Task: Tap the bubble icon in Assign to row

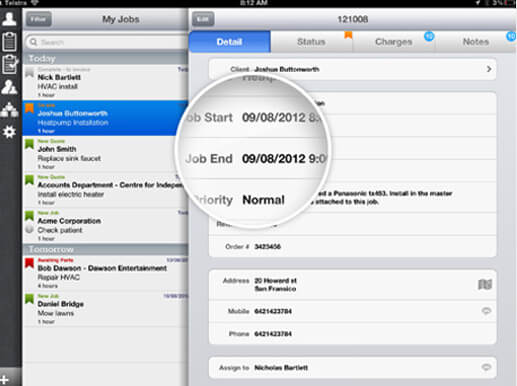Action: pos(486,367)
